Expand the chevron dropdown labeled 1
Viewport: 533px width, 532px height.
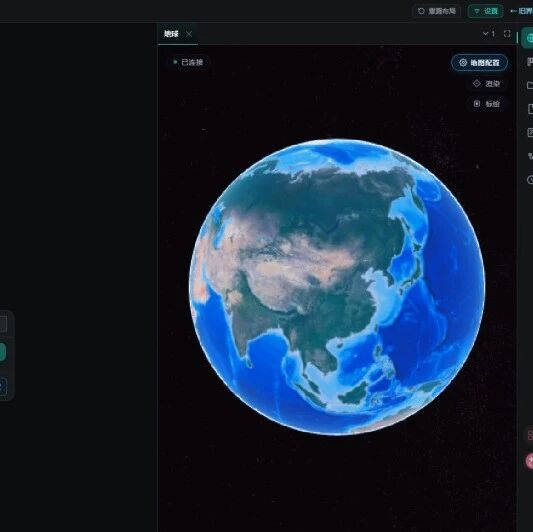coord(488,34)
